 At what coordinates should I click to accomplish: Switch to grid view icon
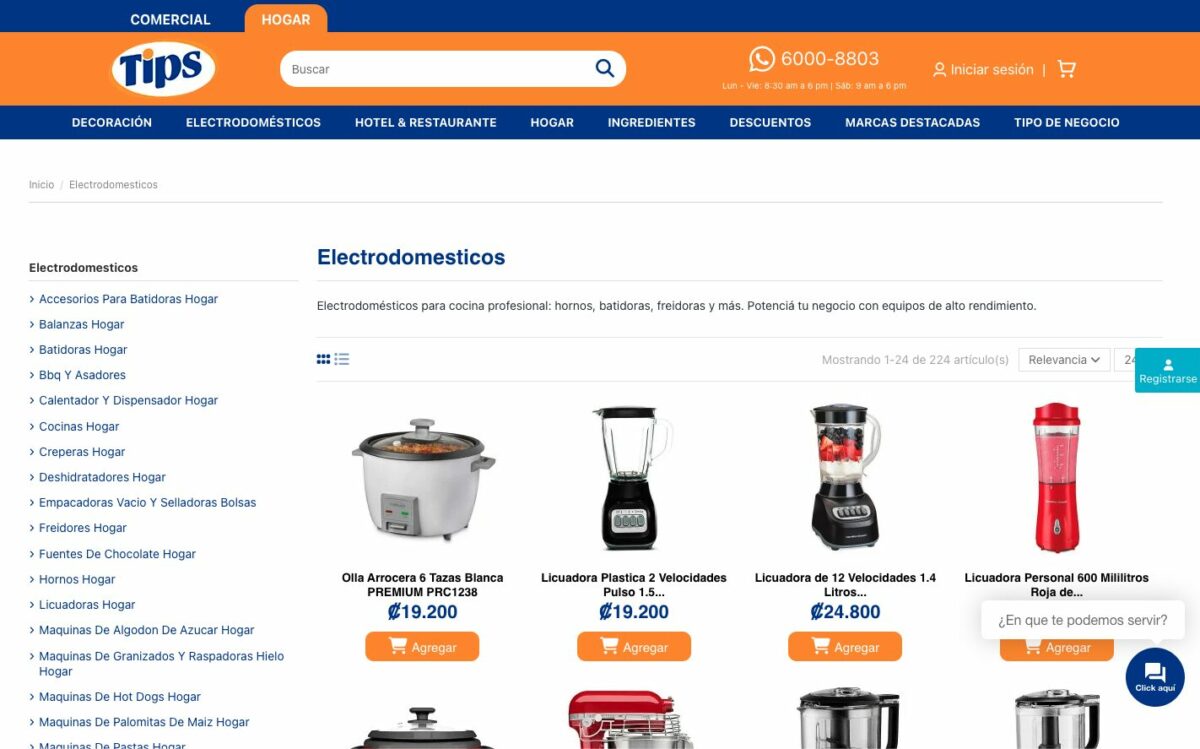coord(323,359)
